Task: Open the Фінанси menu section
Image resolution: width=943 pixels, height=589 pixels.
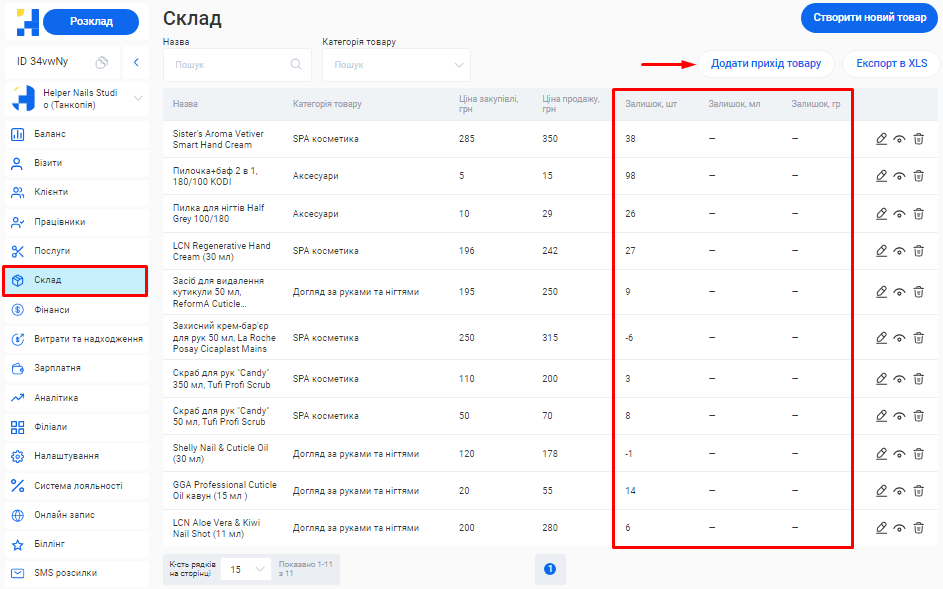Action: [x=52, y=310]
